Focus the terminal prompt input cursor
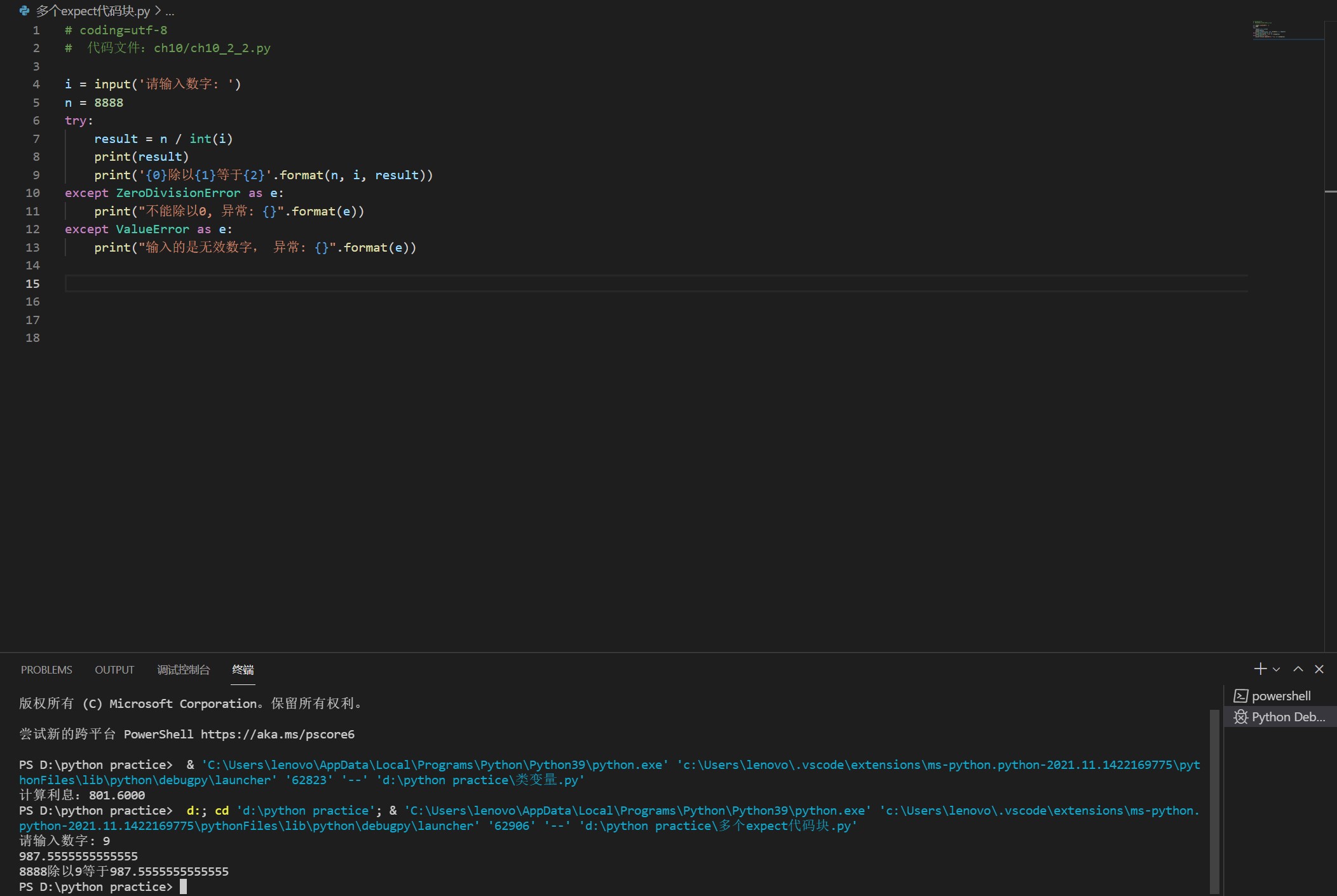The height and width of the screenshot is (896, 1337). 183,887
